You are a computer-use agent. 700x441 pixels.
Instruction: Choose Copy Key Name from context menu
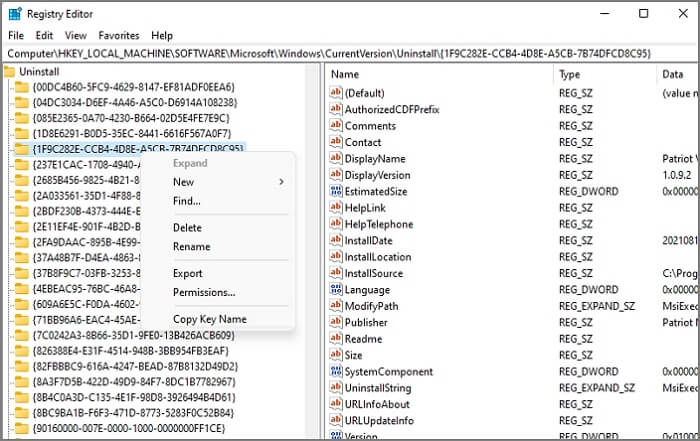point(209,319)
